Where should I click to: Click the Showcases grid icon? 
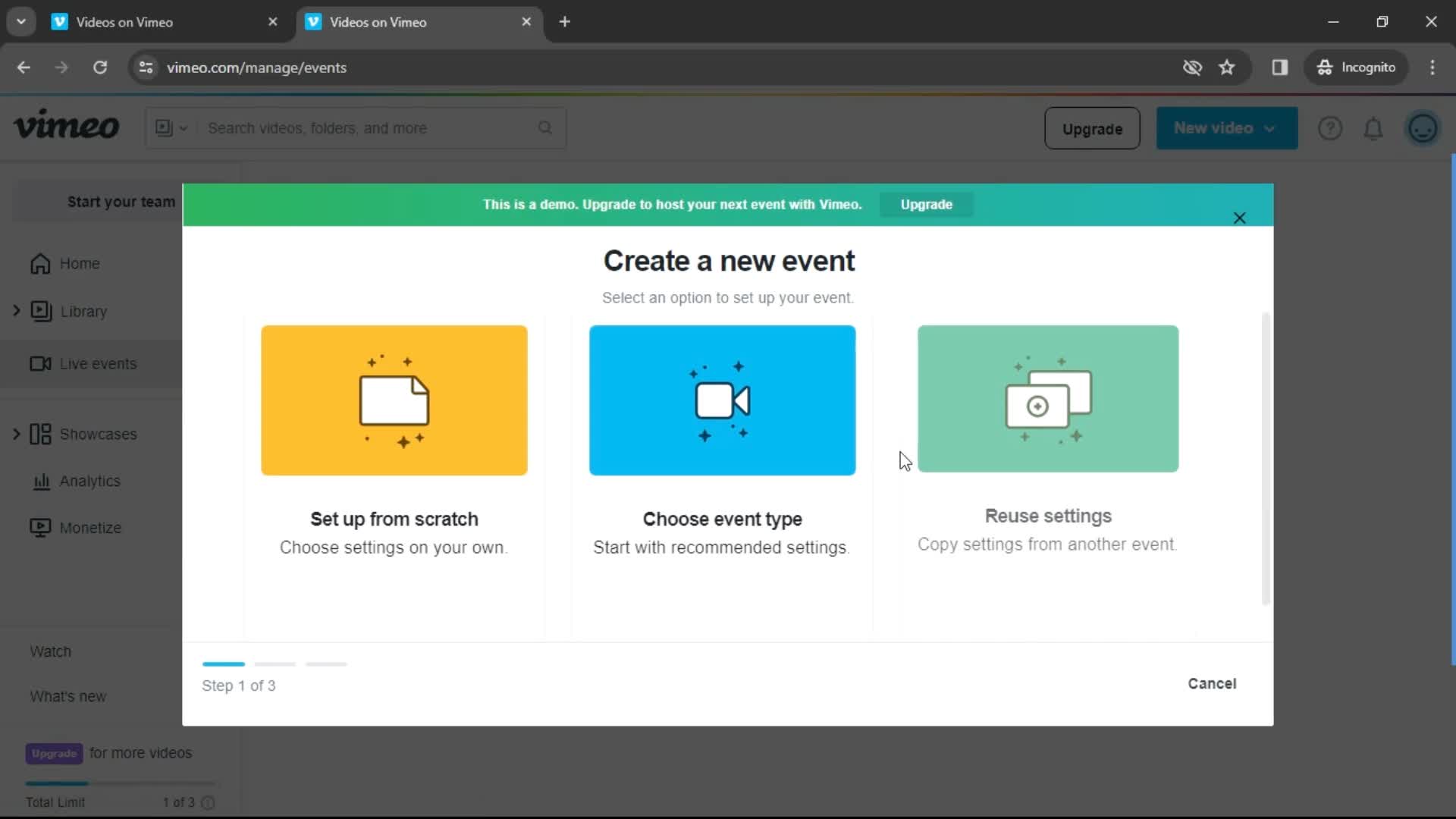coord(40,434)
